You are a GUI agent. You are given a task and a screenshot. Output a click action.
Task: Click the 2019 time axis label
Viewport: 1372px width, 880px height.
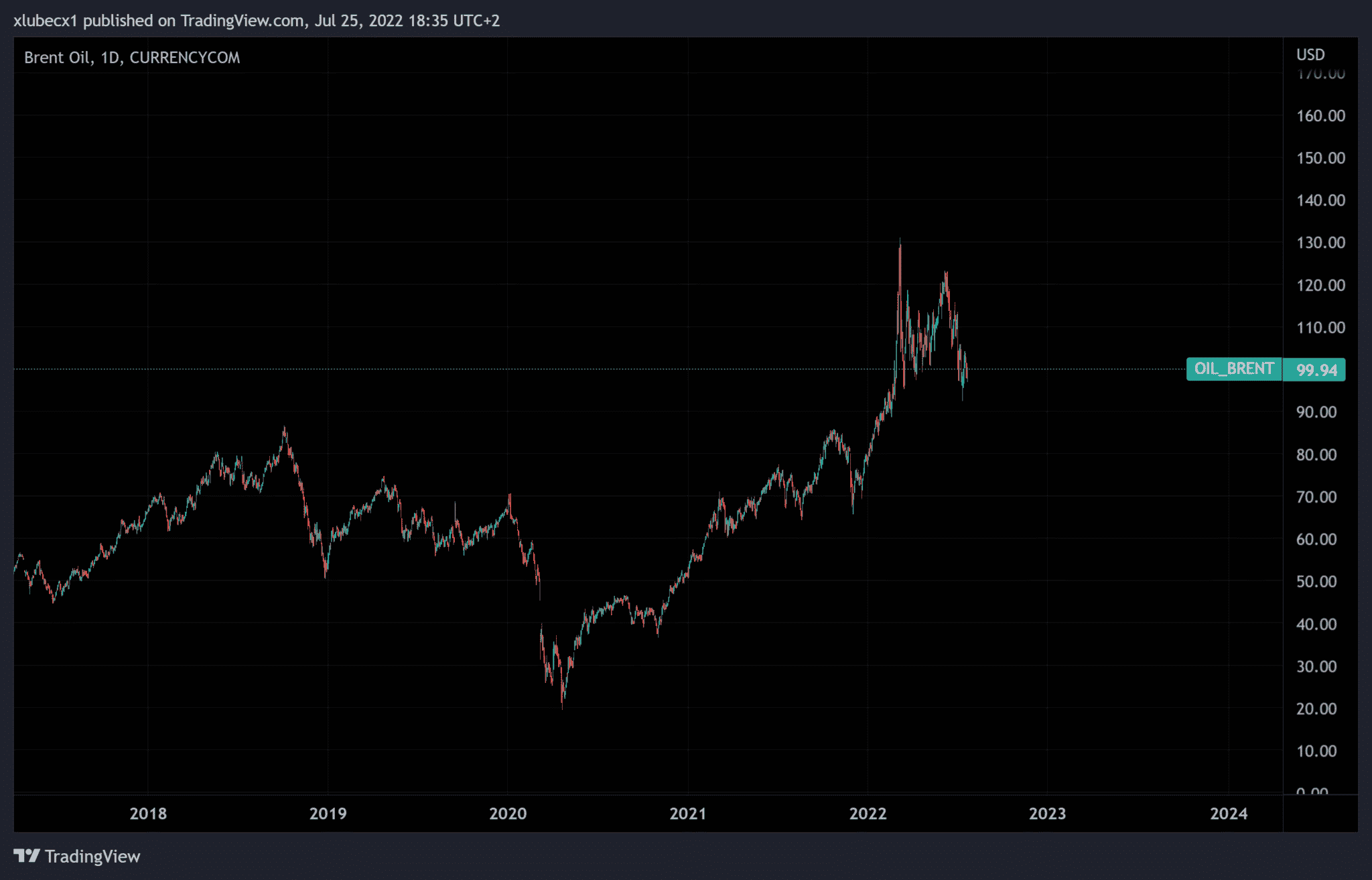point(328,814)
